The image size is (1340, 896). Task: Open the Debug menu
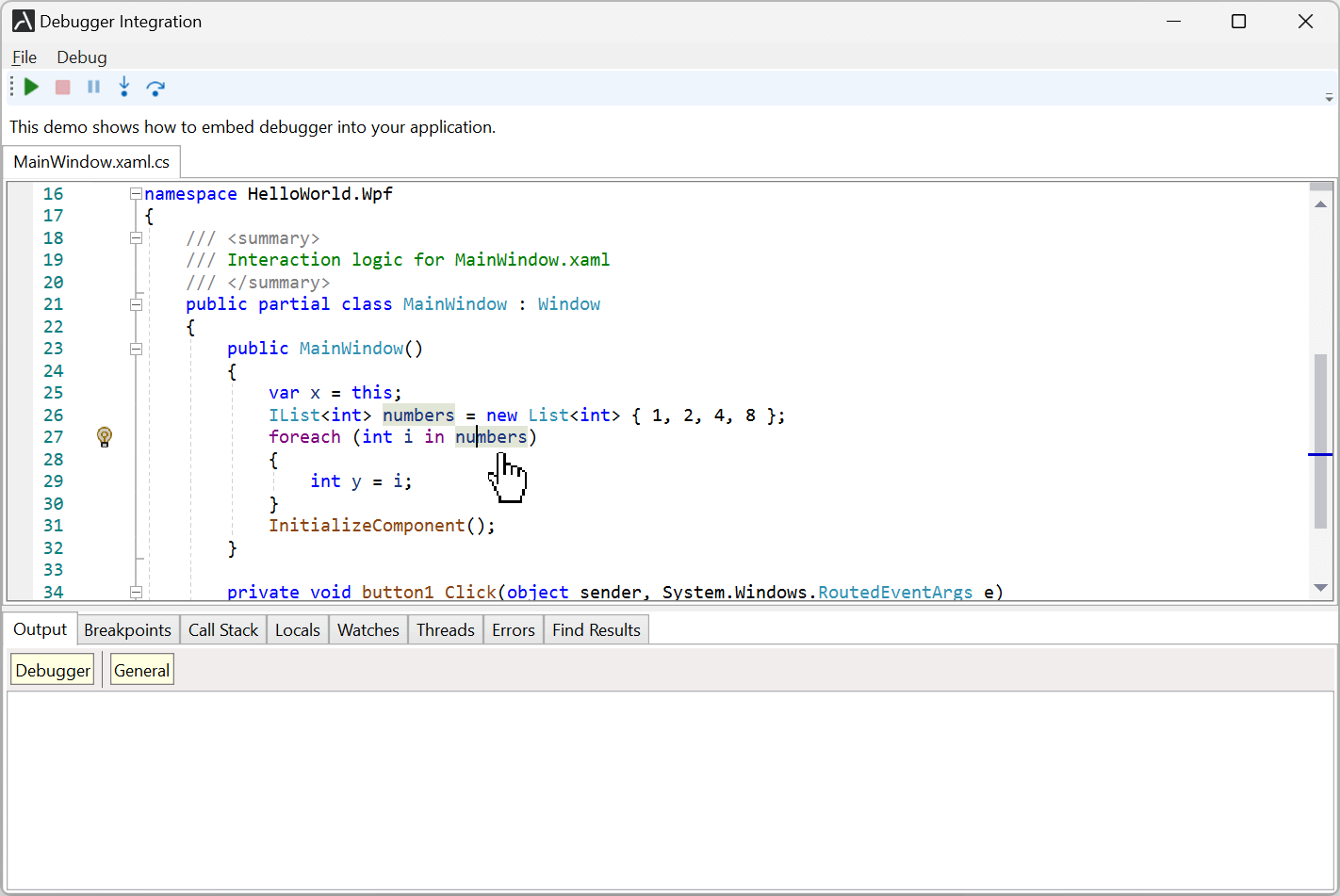pyautogui.click(x=82, y=57)
